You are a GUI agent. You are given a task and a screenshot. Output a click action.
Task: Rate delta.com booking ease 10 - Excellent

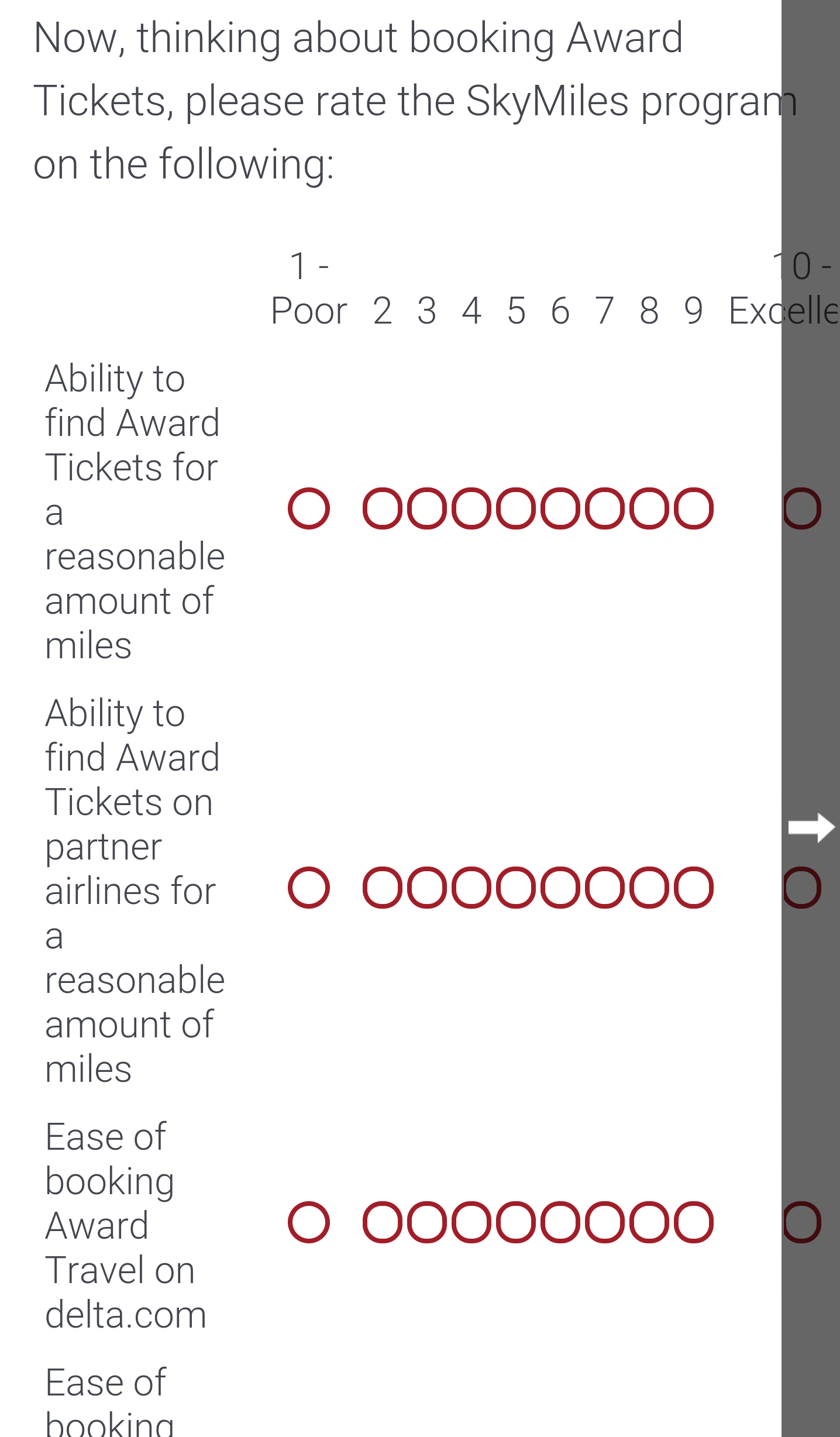[803, 1222]
